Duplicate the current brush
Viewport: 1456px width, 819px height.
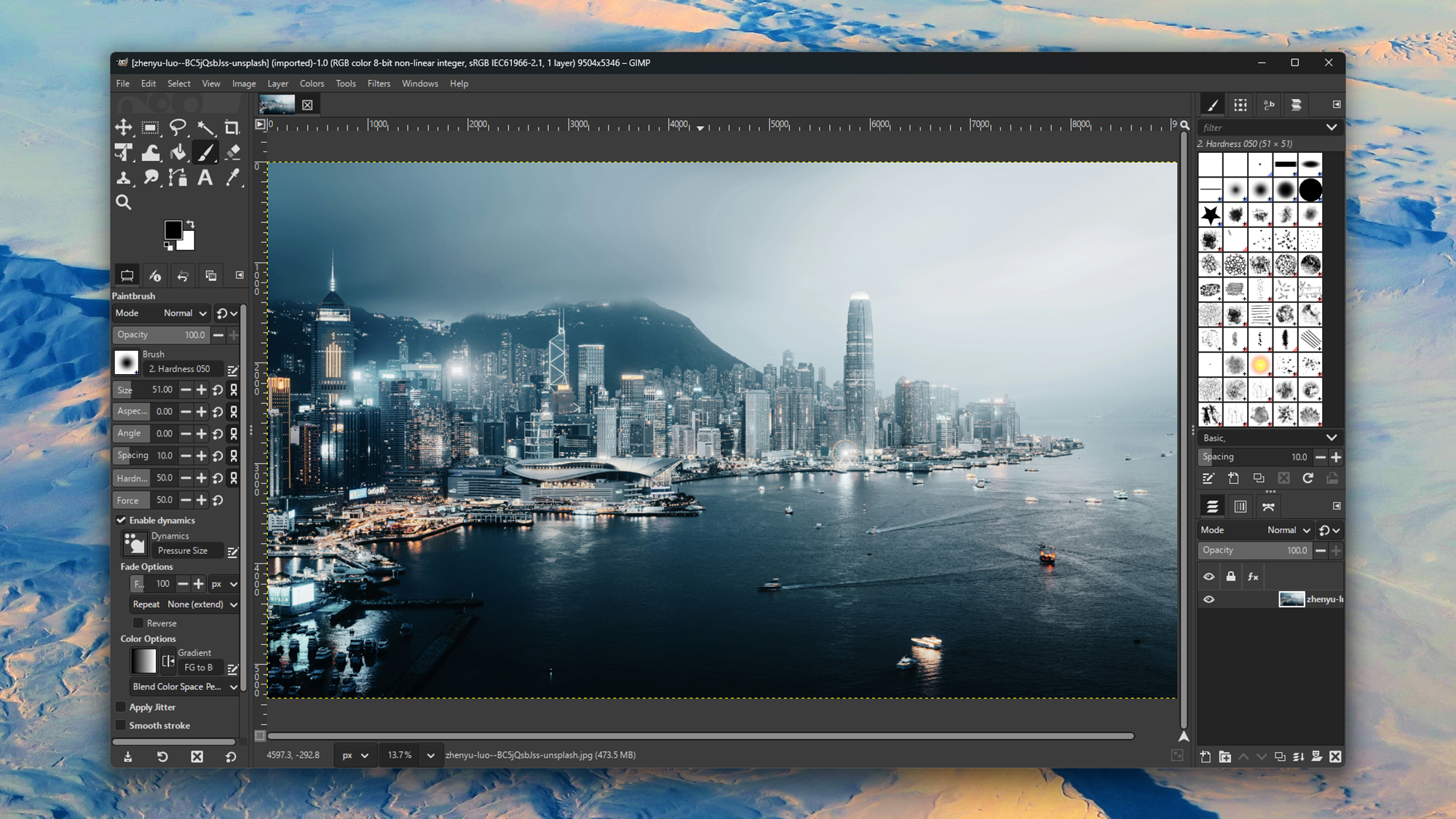1259,478
